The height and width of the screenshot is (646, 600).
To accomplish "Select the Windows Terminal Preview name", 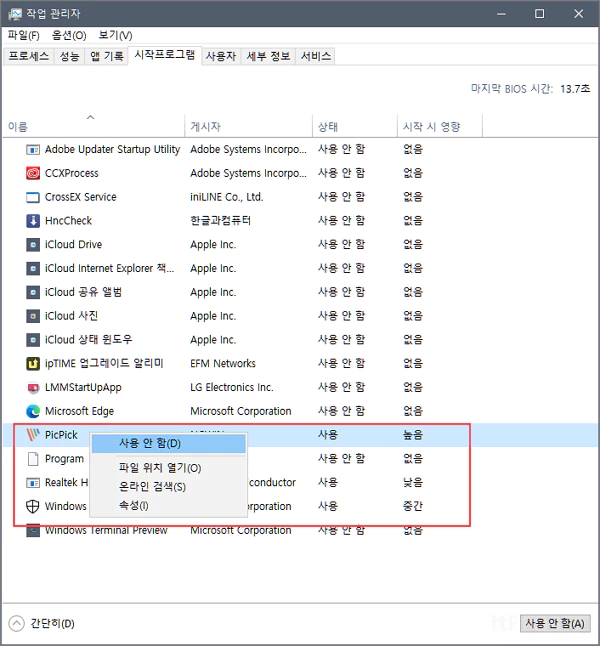I will tap(106, 531).
